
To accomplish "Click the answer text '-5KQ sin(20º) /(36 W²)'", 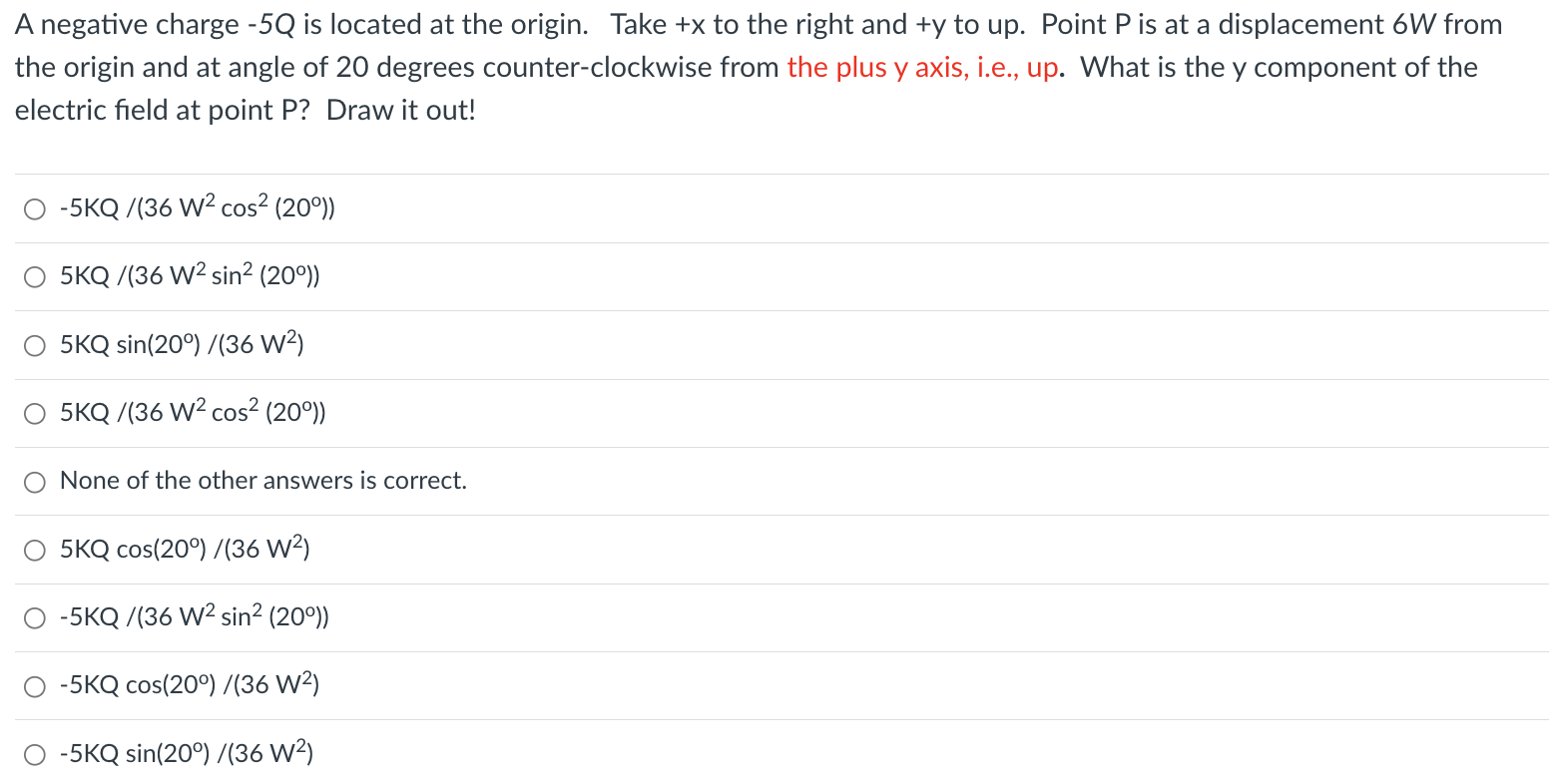I will [187, 753].
